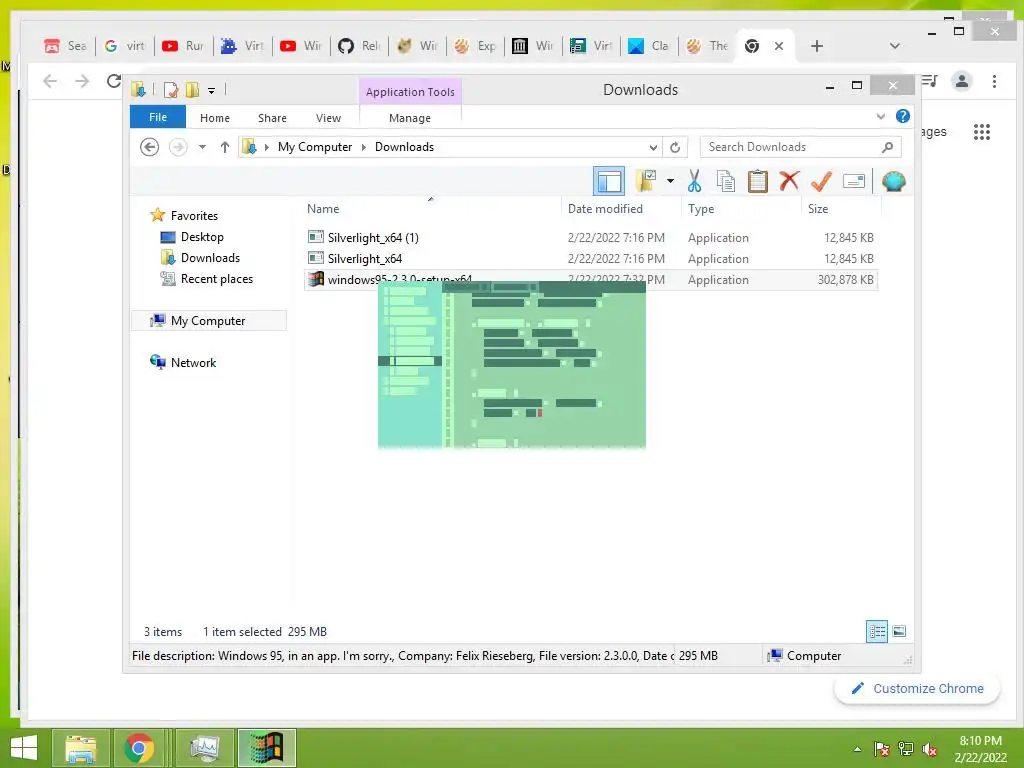Click the Chrome profile avatar icon

pos(961,81)
